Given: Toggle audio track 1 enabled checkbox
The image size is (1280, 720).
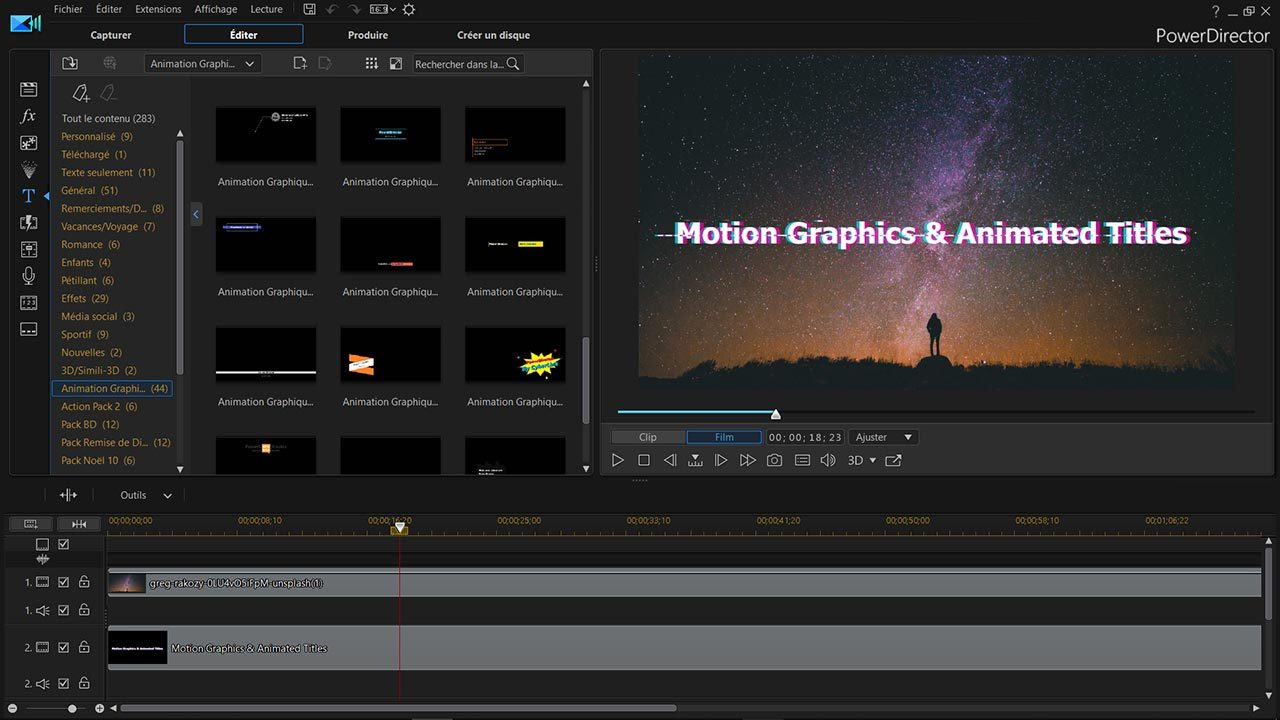Looking at the screenshot, I should pos(63,610).
